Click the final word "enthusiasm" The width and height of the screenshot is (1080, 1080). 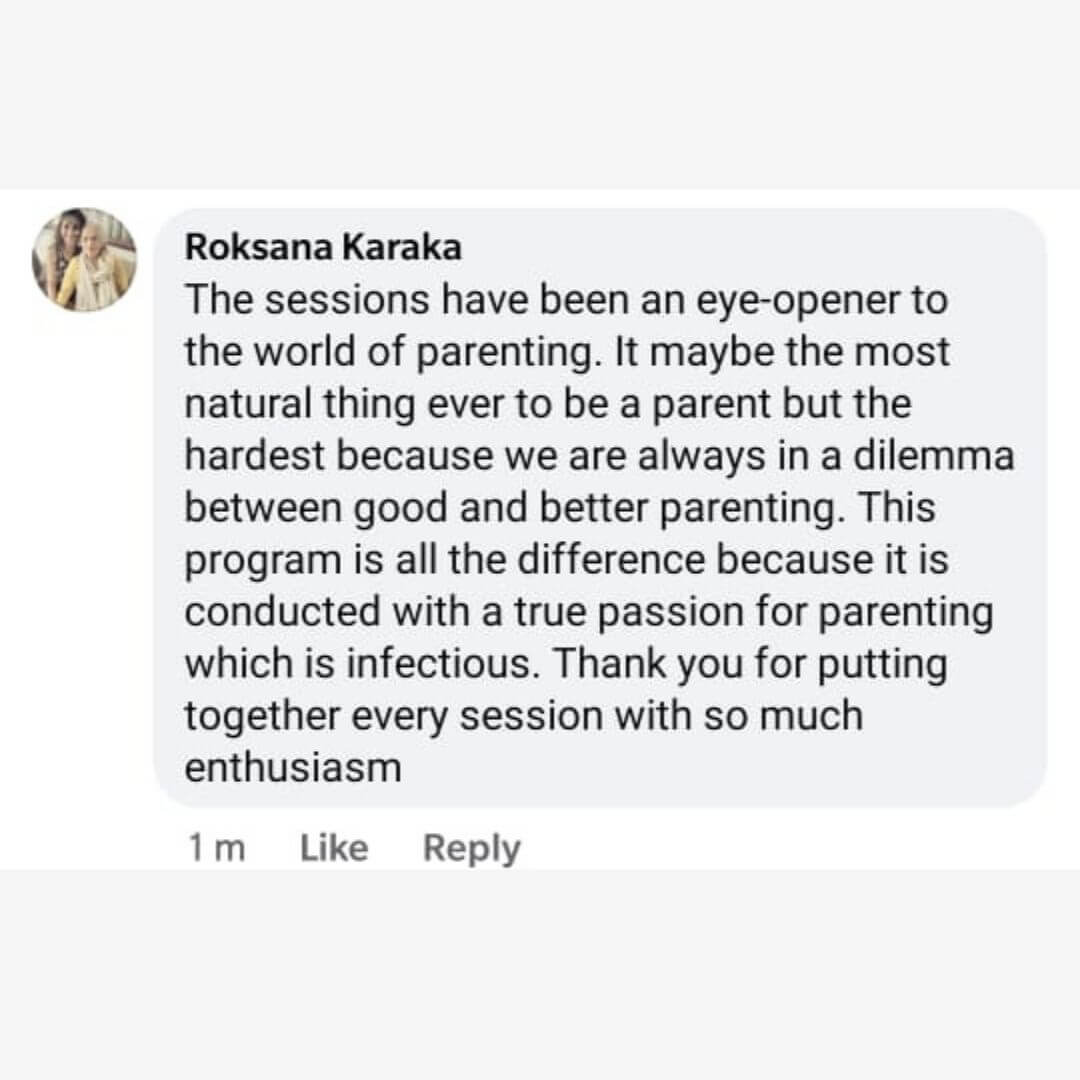293,769
